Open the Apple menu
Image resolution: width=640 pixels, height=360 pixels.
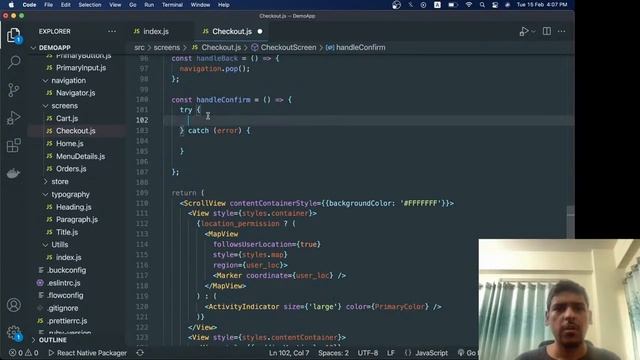pos(11,5)
